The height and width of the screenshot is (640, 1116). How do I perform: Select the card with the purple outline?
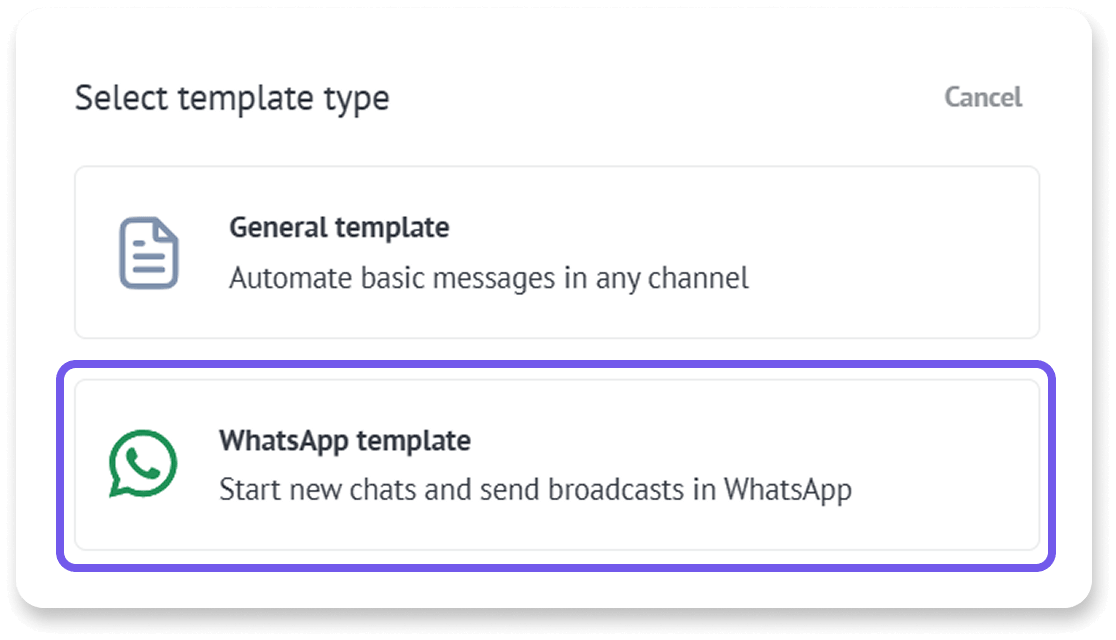[557, 465]
